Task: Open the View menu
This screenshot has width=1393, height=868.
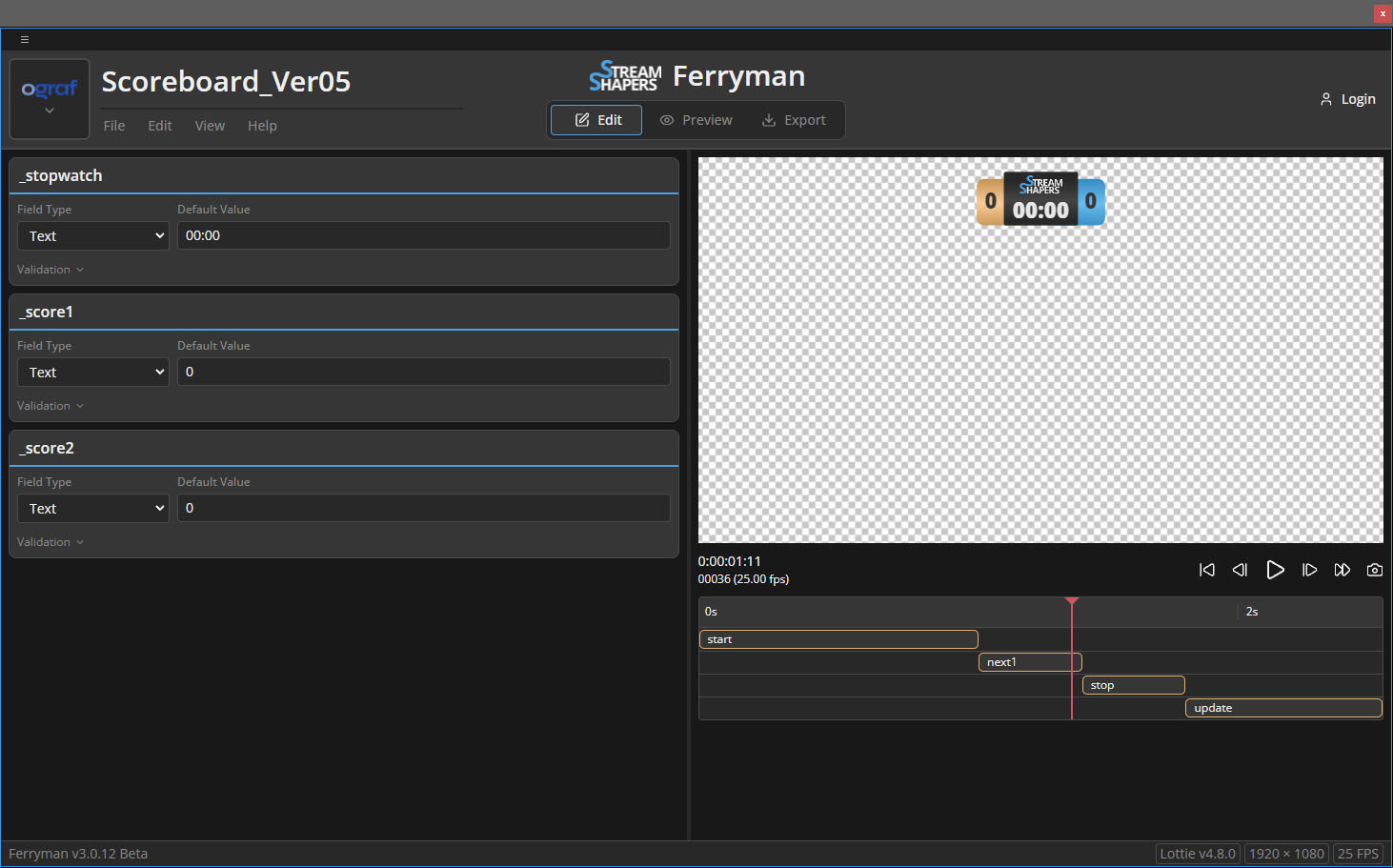Action: [210, 126]
